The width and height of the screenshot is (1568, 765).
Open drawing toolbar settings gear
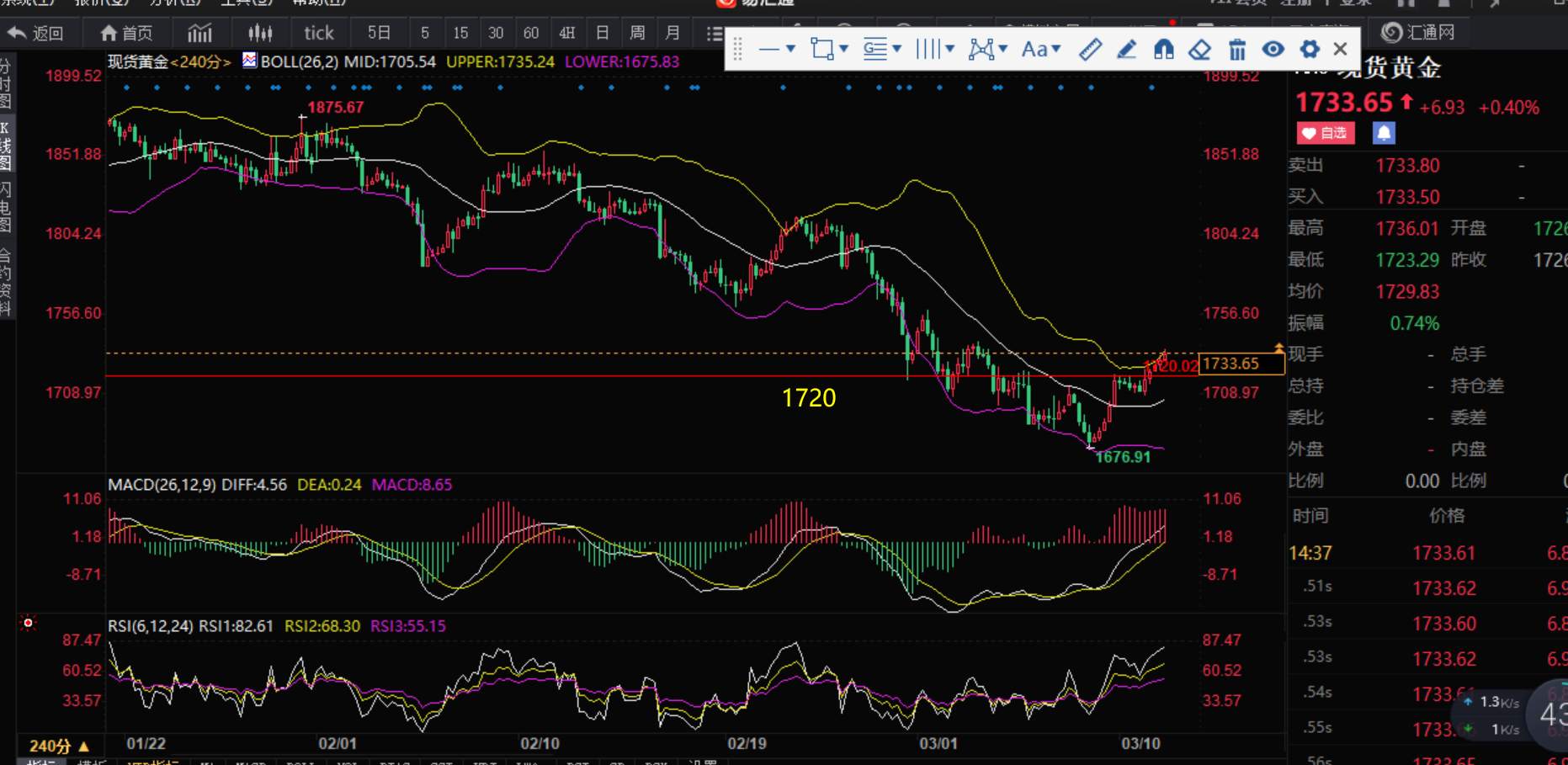(1310, 50)
